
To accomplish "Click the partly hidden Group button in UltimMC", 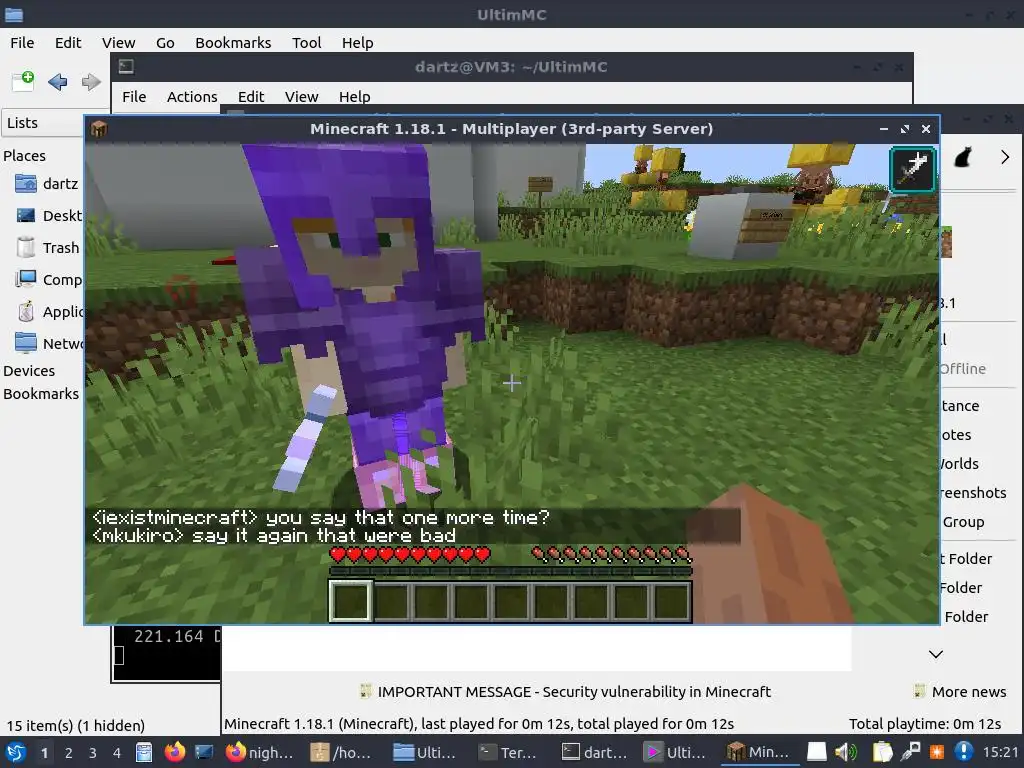I will 963,522.
